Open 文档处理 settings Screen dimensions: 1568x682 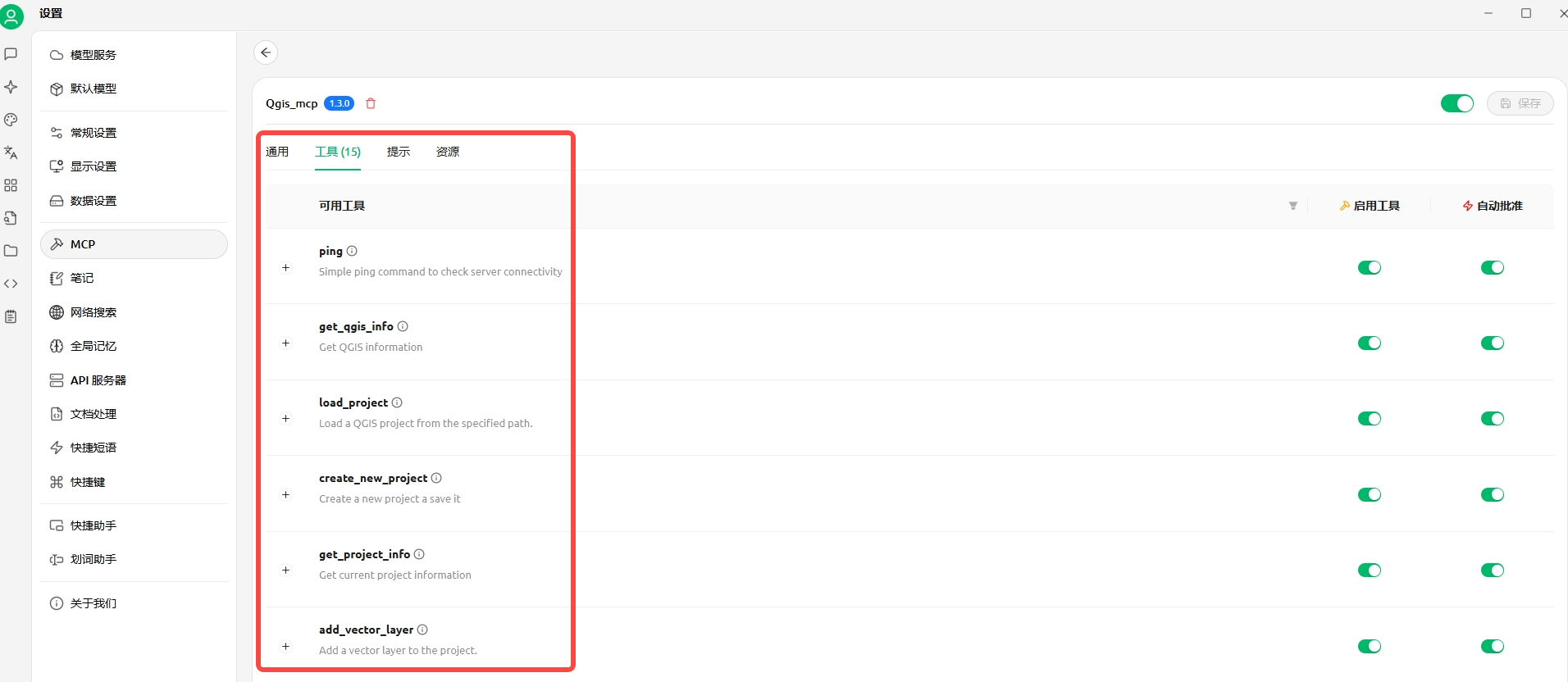click(134, 414)
